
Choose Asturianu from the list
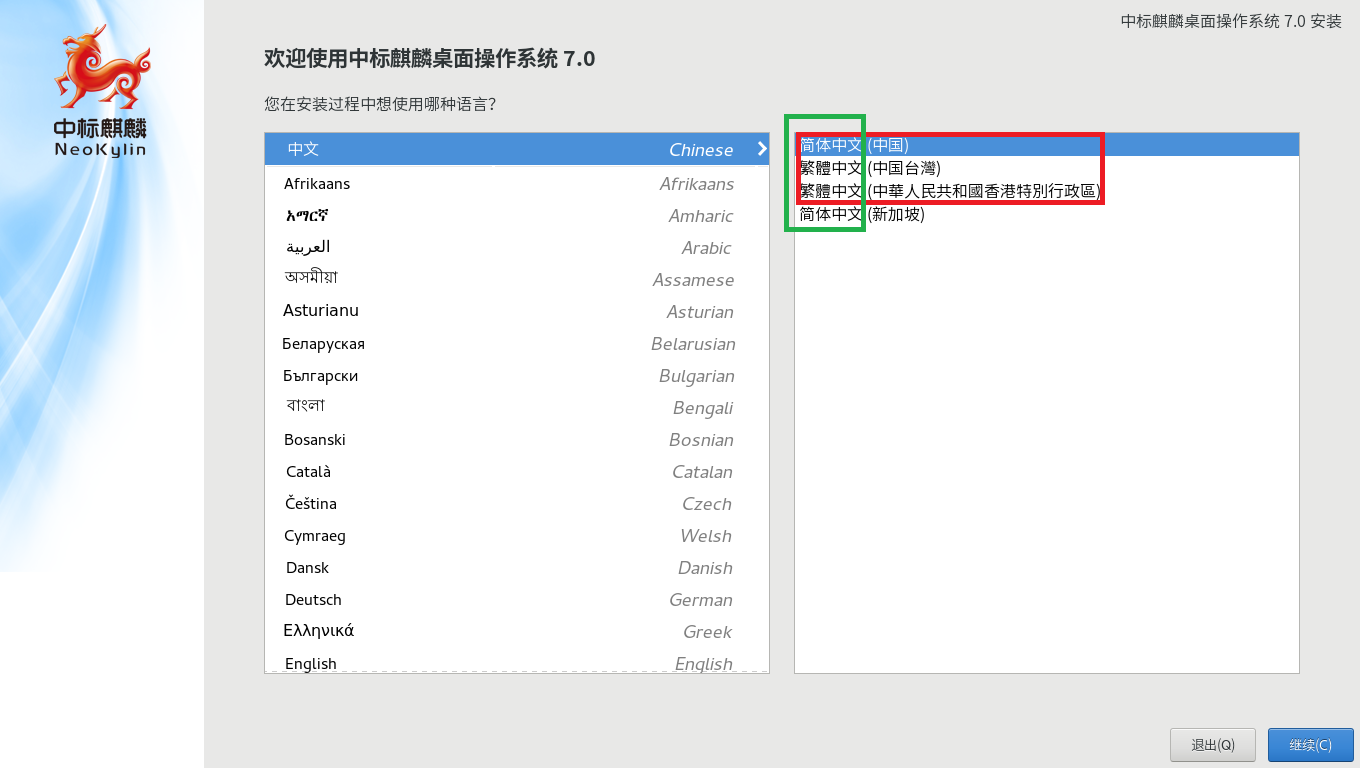click(x=517, y=312)
